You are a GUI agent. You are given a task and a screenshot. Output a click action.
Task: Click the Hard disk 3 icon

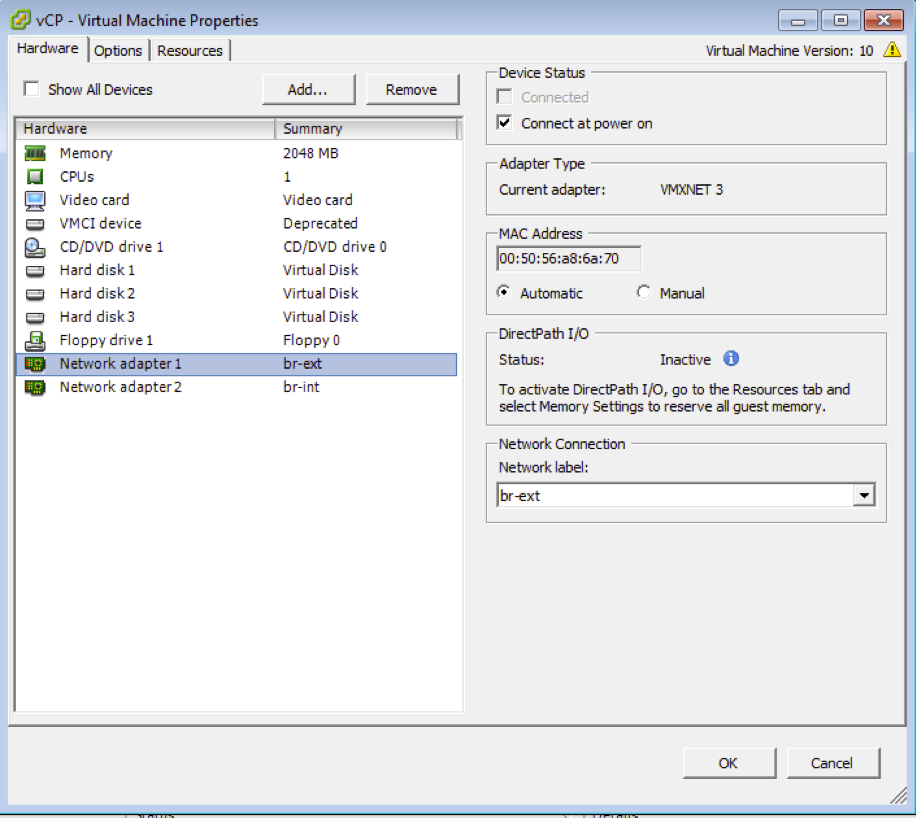35,317
